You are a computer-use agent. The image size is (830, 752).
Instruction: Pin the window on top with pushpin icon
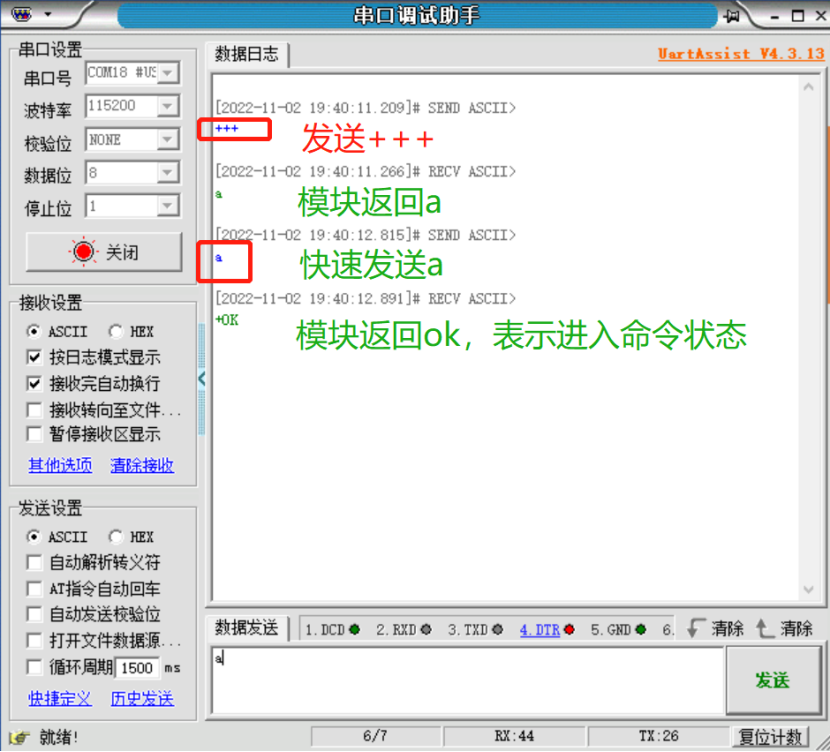coord(732,16)
